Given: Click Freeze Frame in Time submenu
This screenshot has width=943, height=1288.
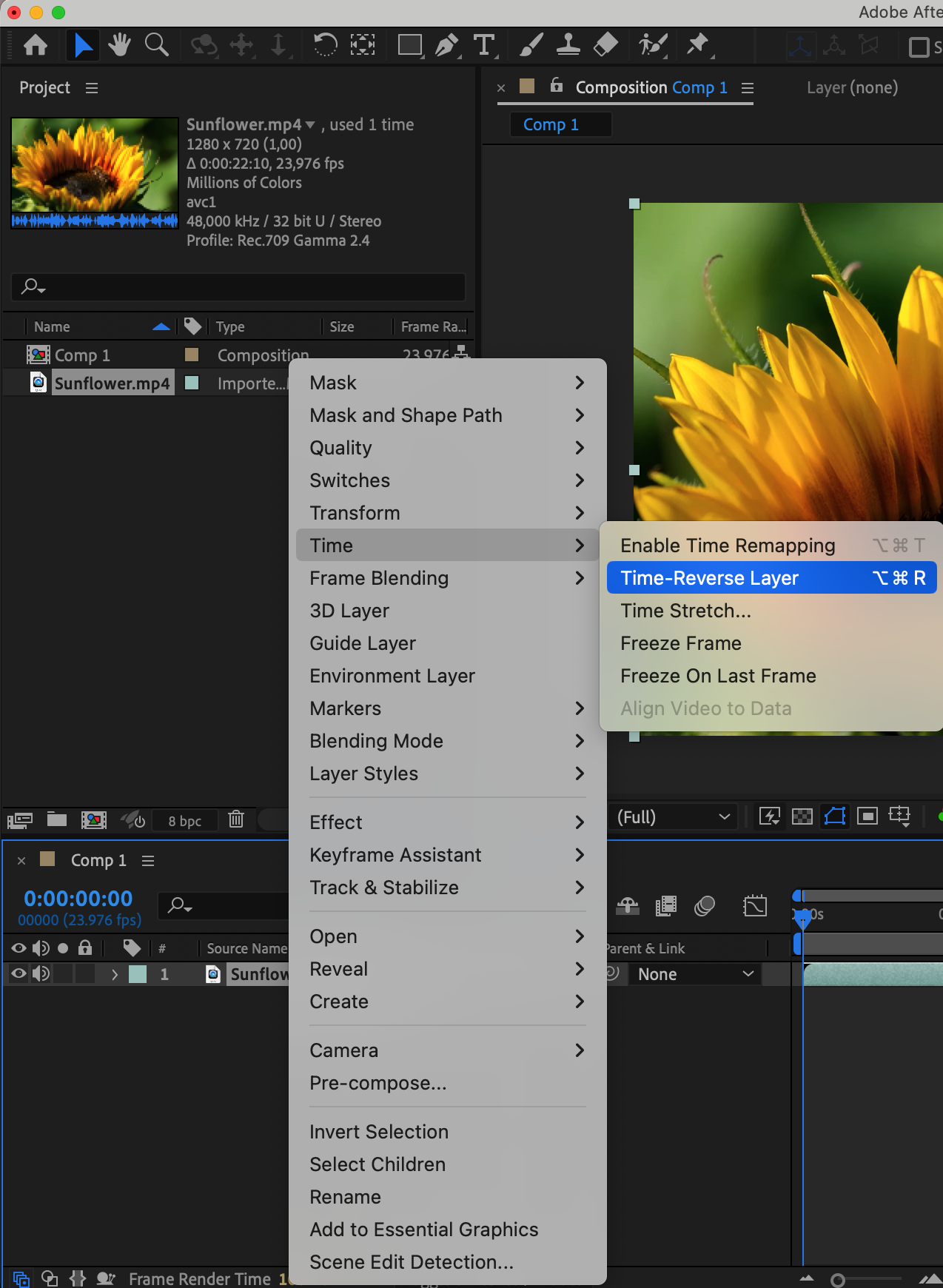Looking at the screenshot, I should click(x=681, y=643).
